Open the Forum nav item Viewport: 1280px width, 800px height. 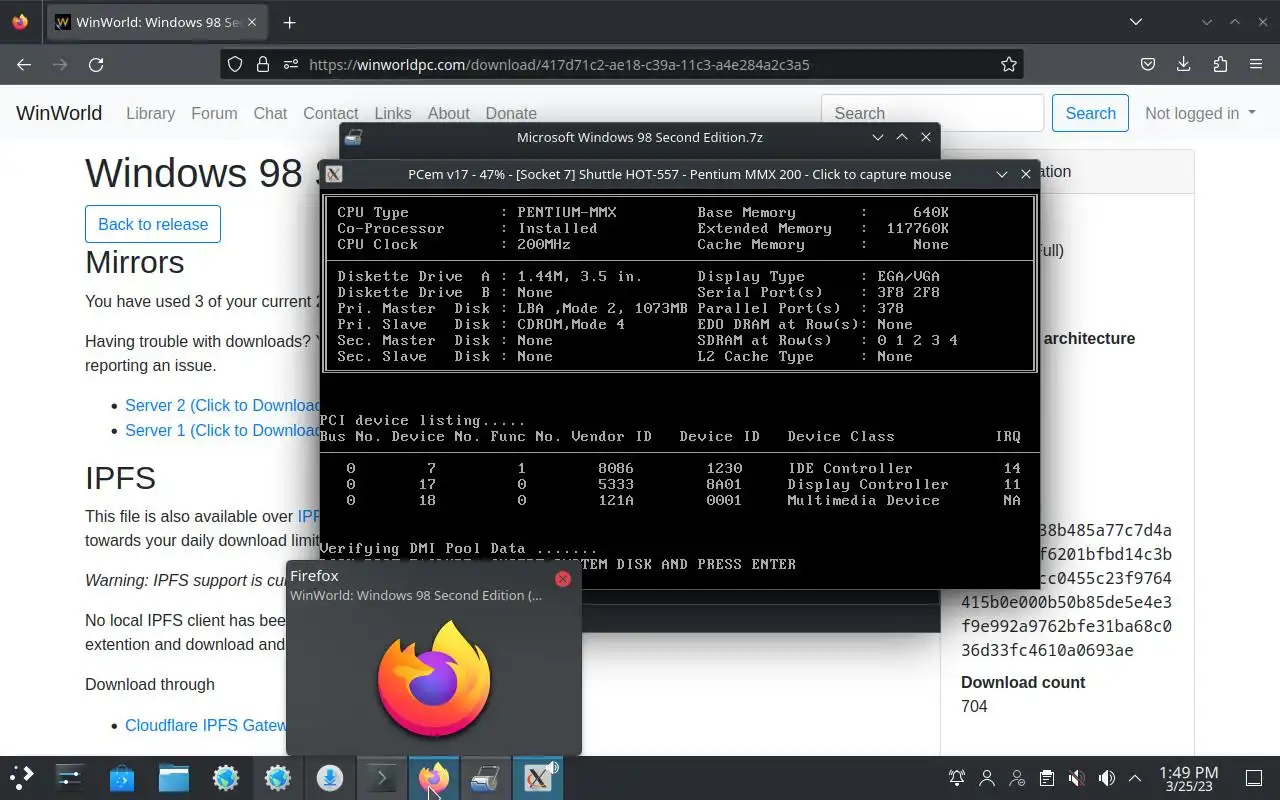[x=214, y=113]
